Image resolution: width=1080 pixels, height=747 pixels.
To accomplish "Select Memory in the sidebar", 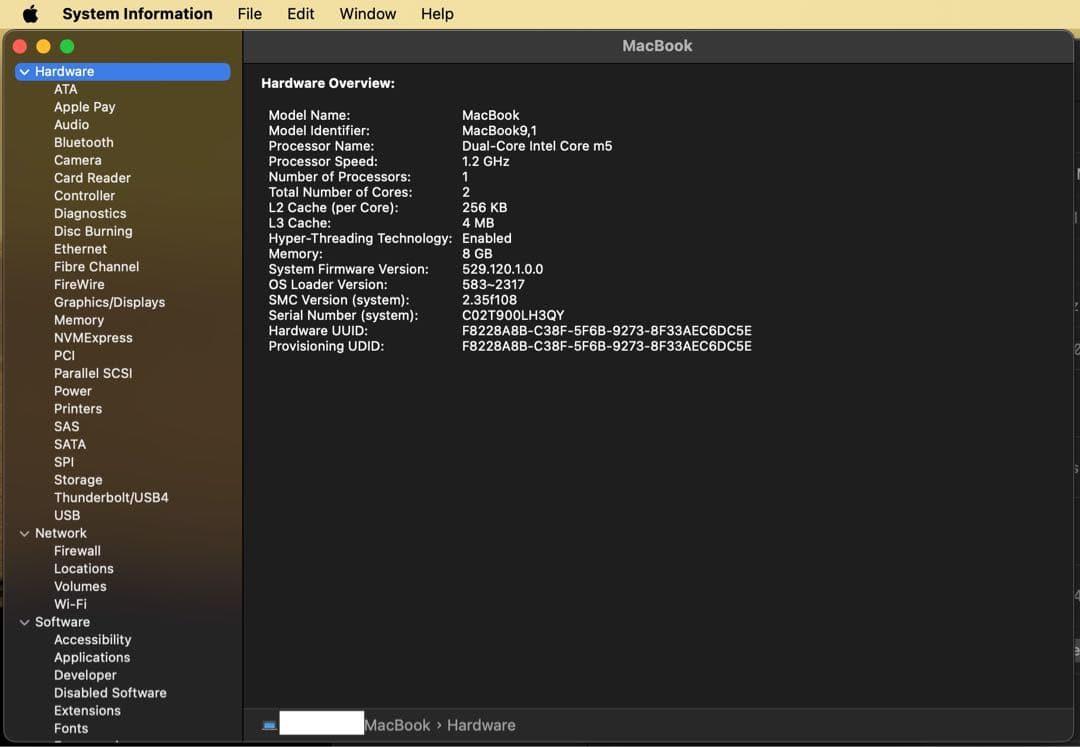I will tap(79, 320).
